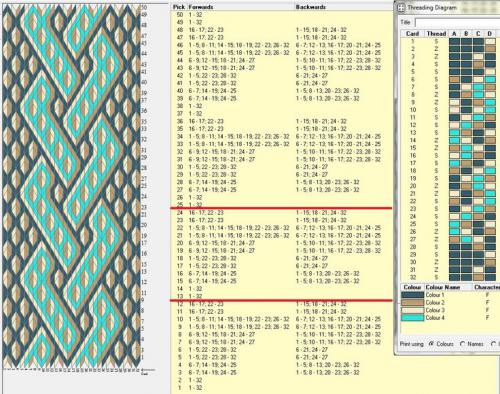Click the Card column header

[412, 34]
